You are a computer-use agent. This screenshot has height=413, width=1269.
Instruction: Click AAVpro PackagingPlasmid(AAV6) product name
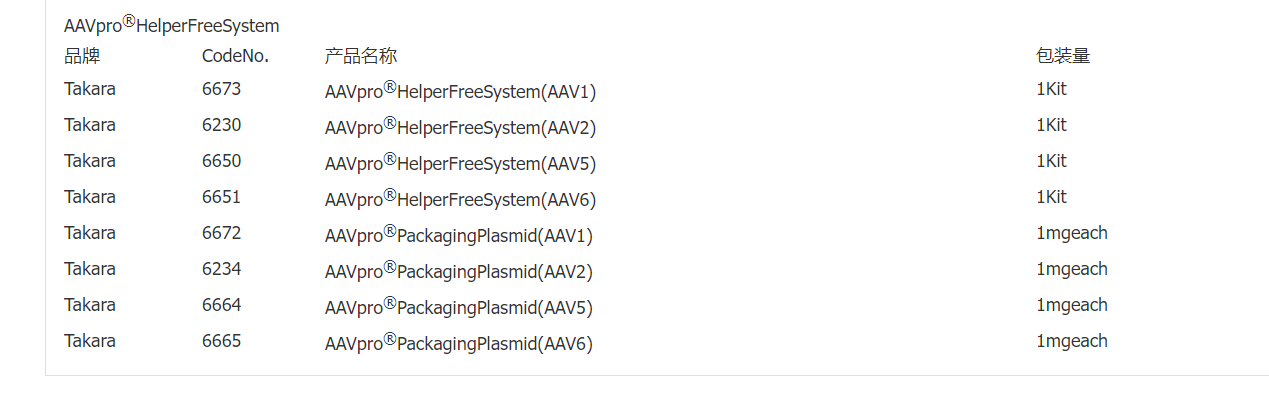pos(458,344)
